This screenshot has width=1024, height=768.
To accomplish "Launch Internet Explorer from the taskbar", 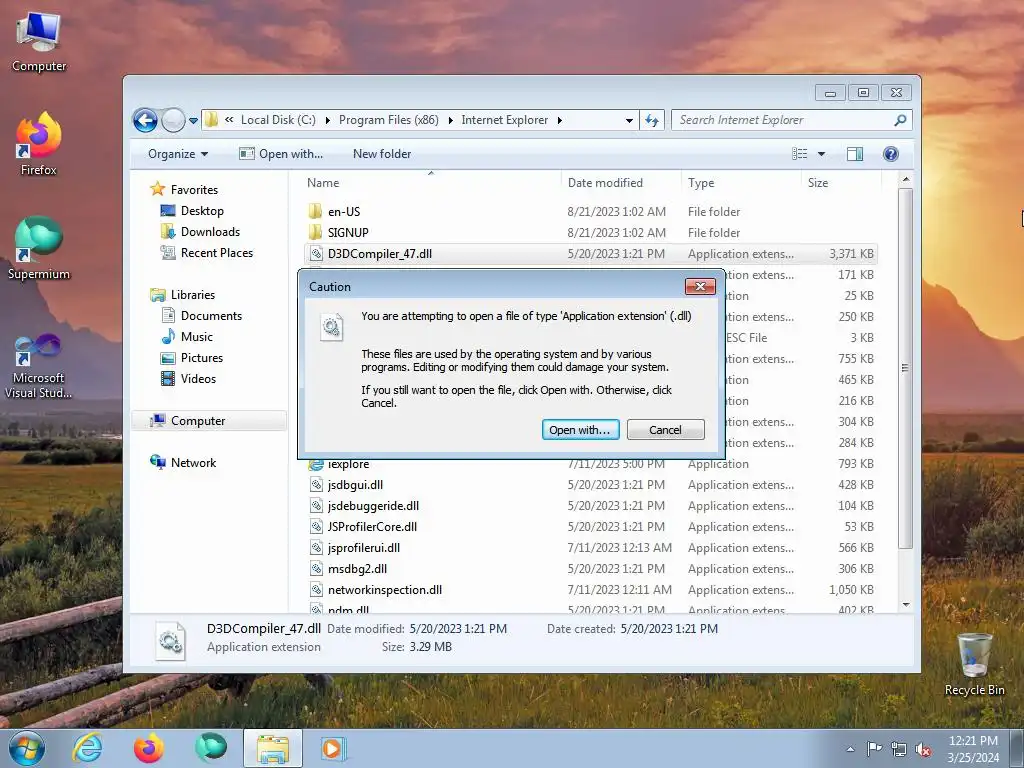I will click(87, 748).
